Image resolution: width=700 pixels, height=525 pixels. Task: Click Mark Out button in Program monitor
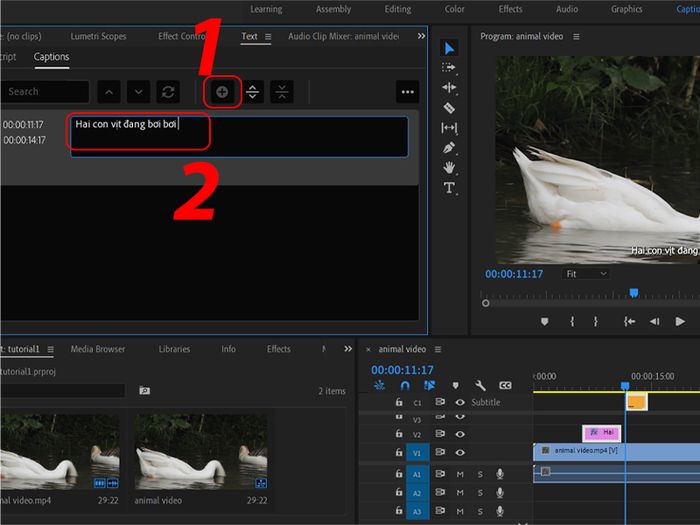tap(596, 321)
